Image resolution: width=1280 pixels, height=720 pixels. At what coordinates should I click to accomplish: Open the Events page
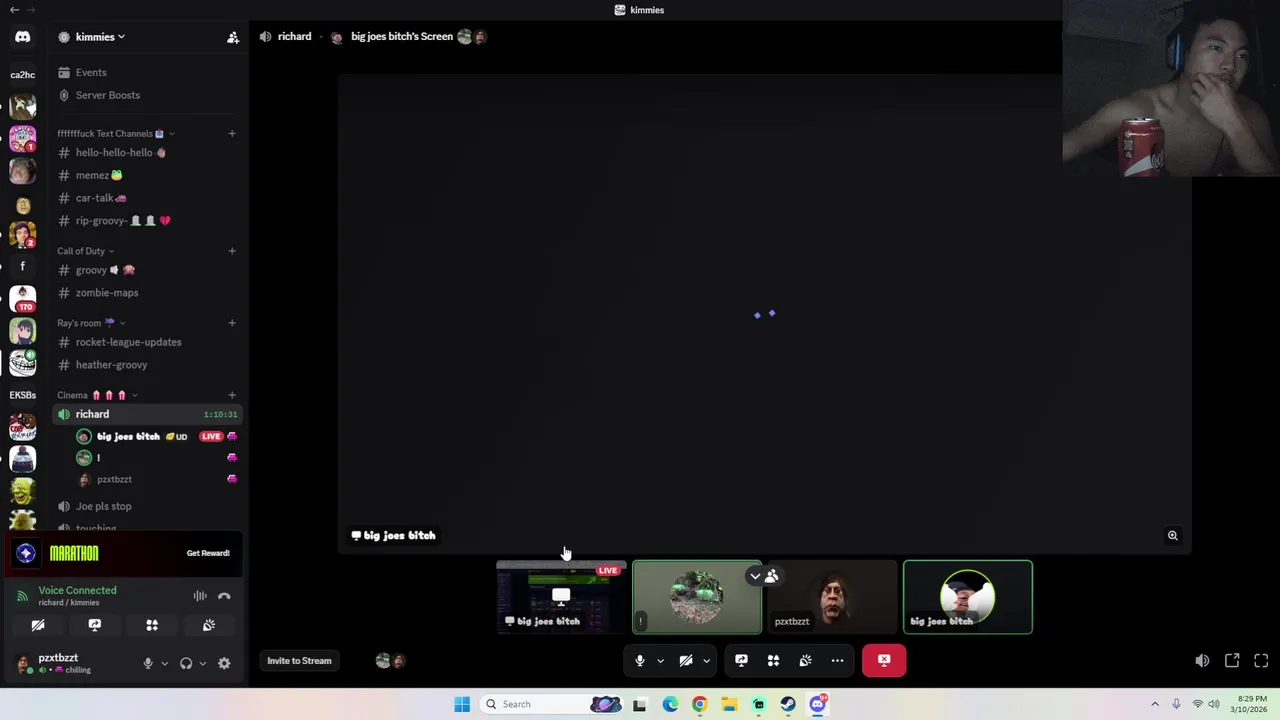pyautogui.click(x=91, y=72)
